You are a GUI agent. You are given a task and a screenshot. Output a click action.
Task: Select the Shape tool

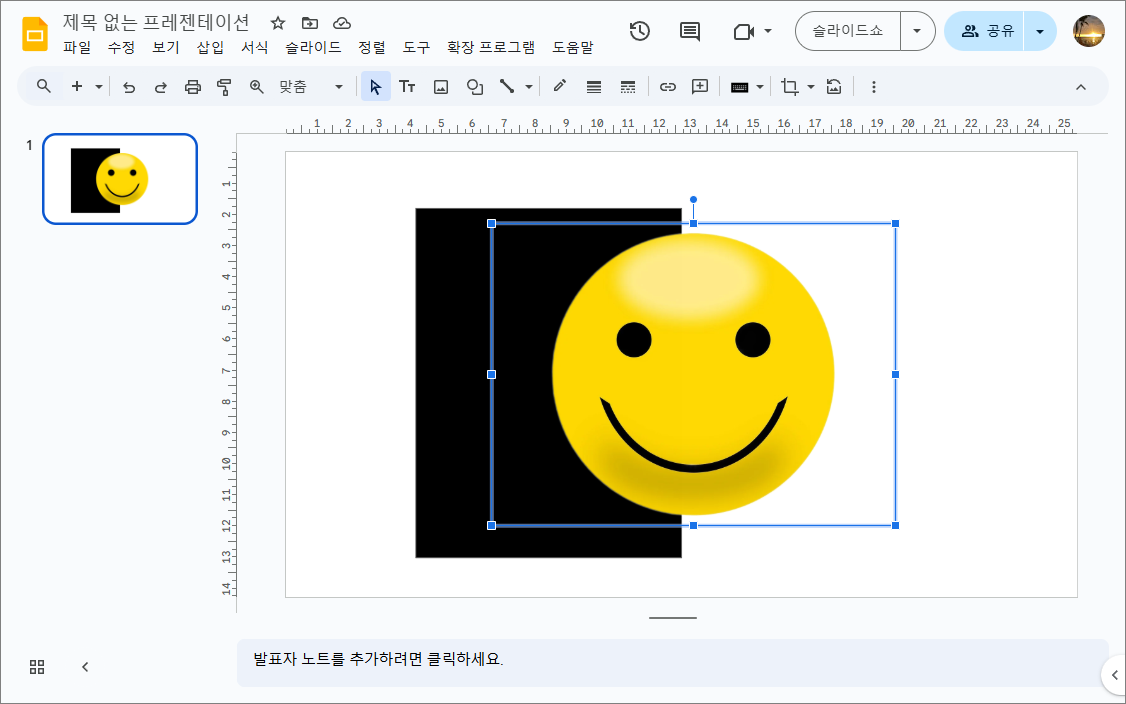474,87
